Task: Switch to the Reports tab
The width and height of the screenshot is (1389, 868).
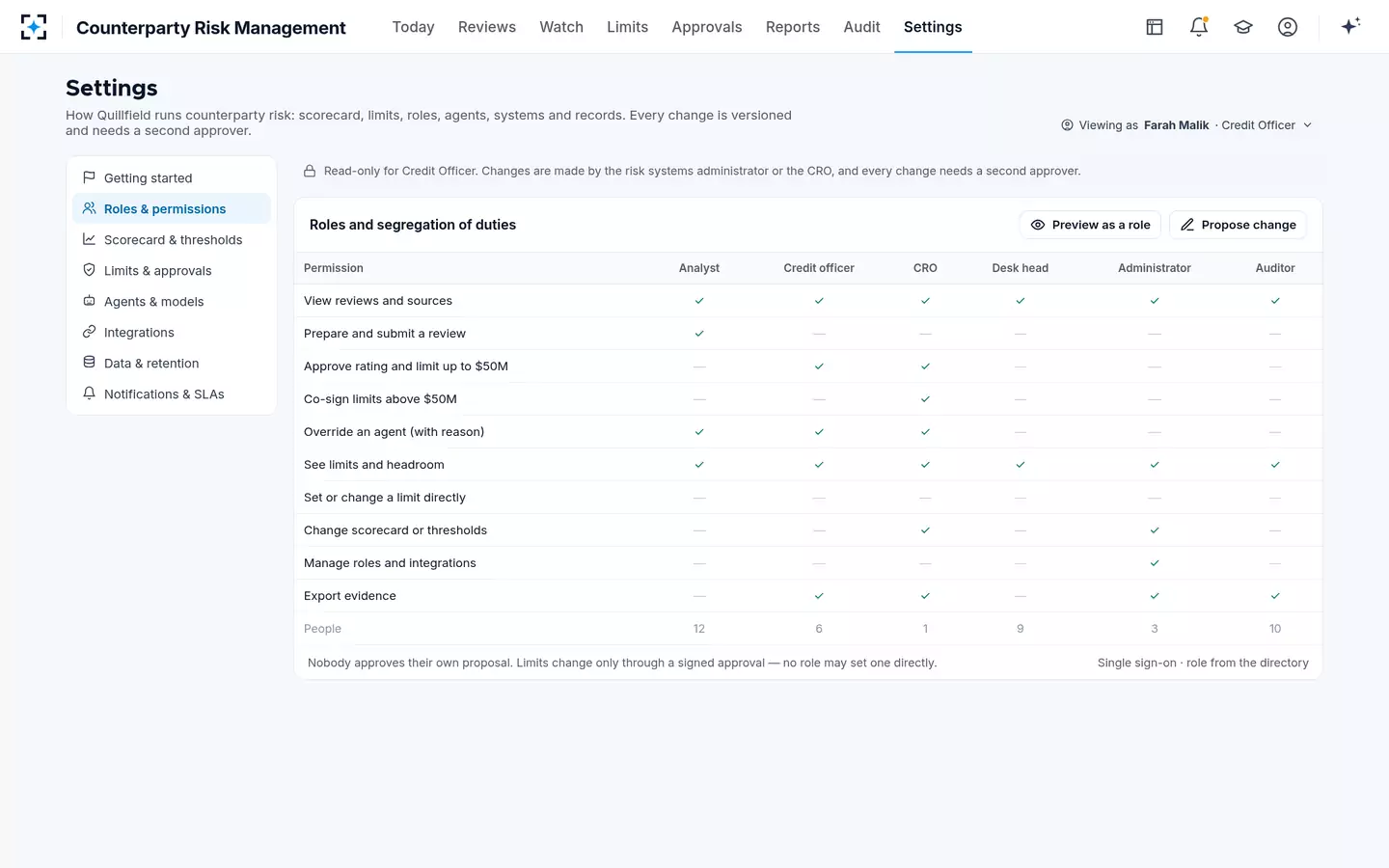Action: tap(793, 27)
